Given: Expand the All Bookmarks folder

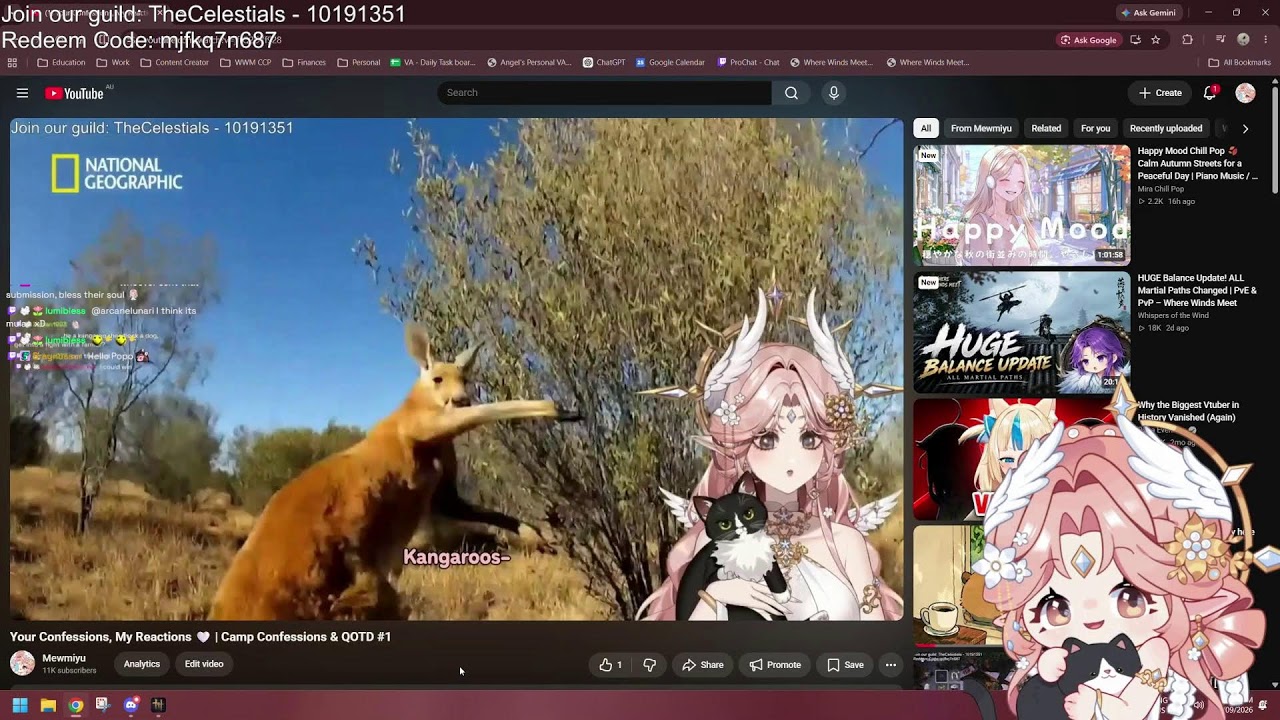Looking at the screenshot, I should point(1239,62).
